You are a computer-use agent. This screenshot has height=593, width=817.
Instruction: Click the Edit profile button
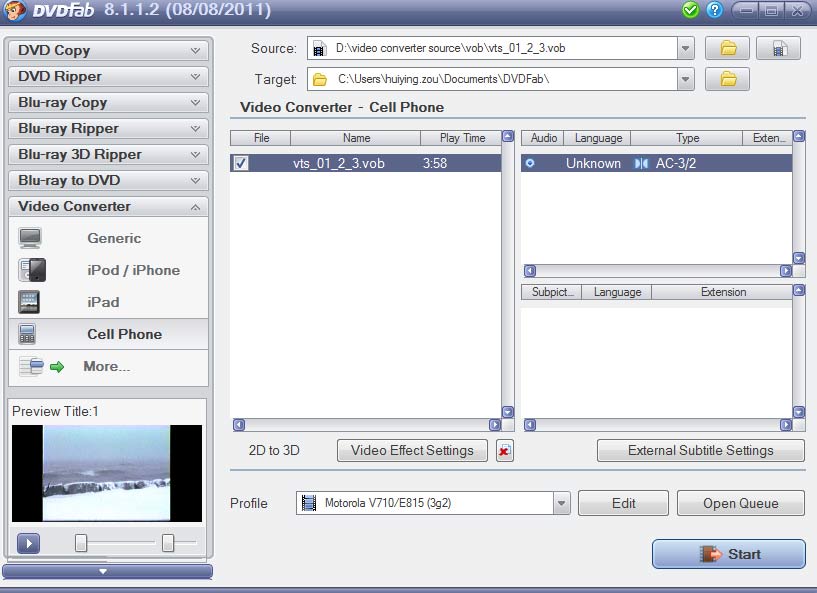coord(623,503)
